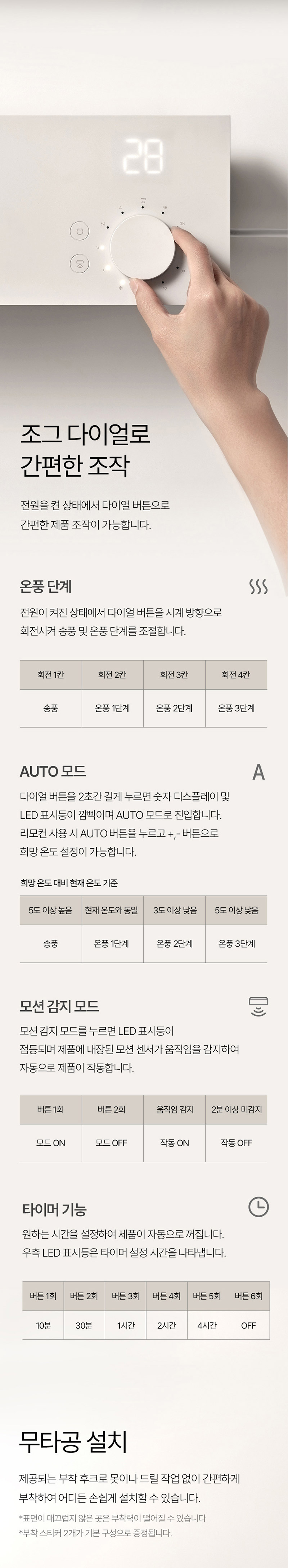Select the 회전 1칸 table header
This screenshot has height=1568, width=288.
[x=50, y=674]
